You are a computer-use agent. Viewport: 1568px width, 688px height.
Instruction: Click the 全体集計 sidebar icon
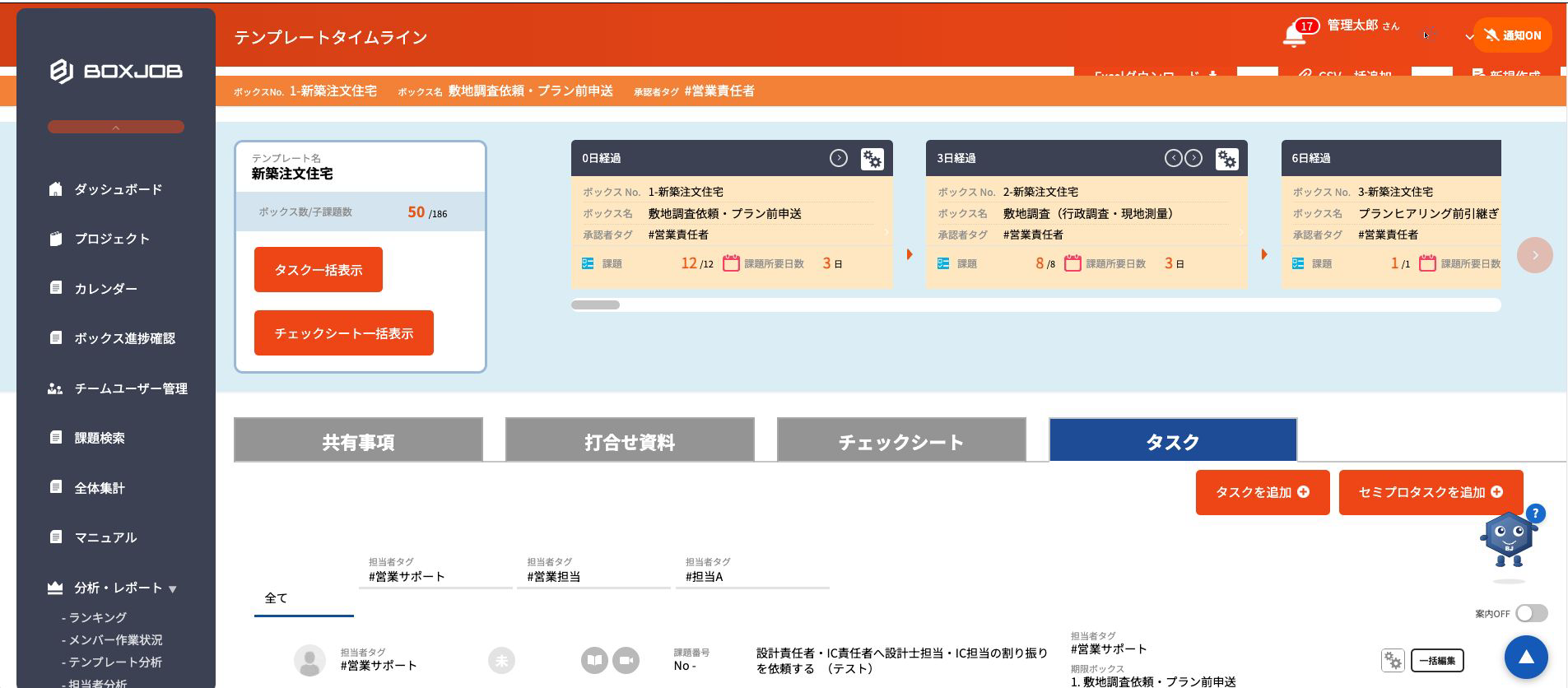[55, 487]
